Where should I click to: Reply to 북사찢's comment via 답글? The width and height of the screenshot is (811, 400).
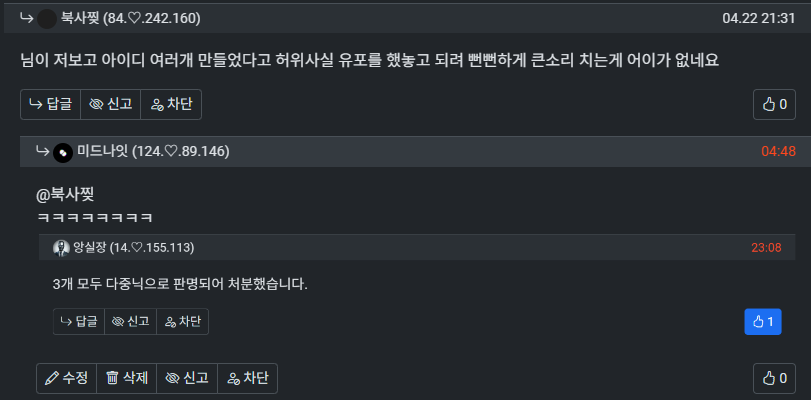coord(50,105)
